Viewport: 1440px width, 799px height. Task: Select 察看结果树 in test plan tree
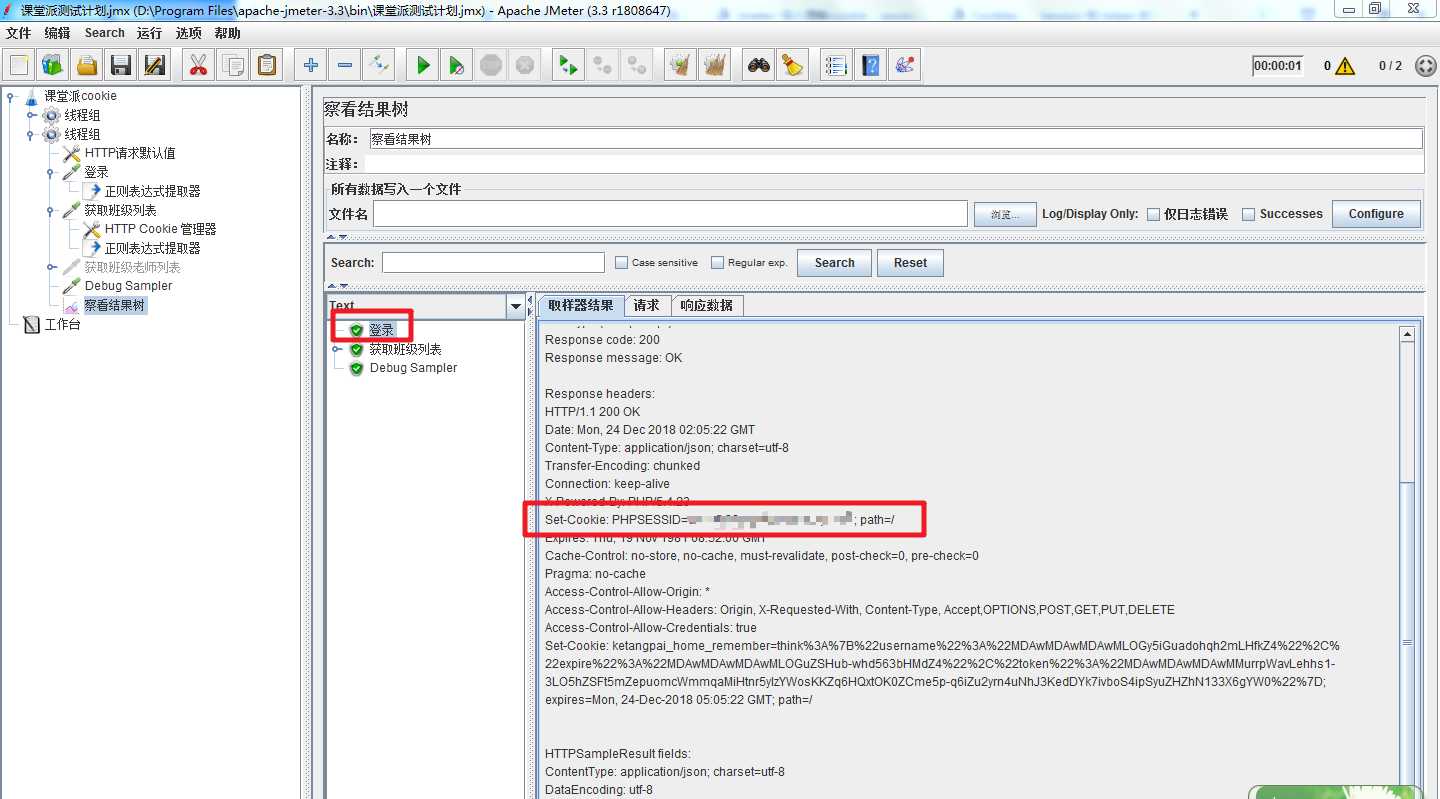[114, 305]
